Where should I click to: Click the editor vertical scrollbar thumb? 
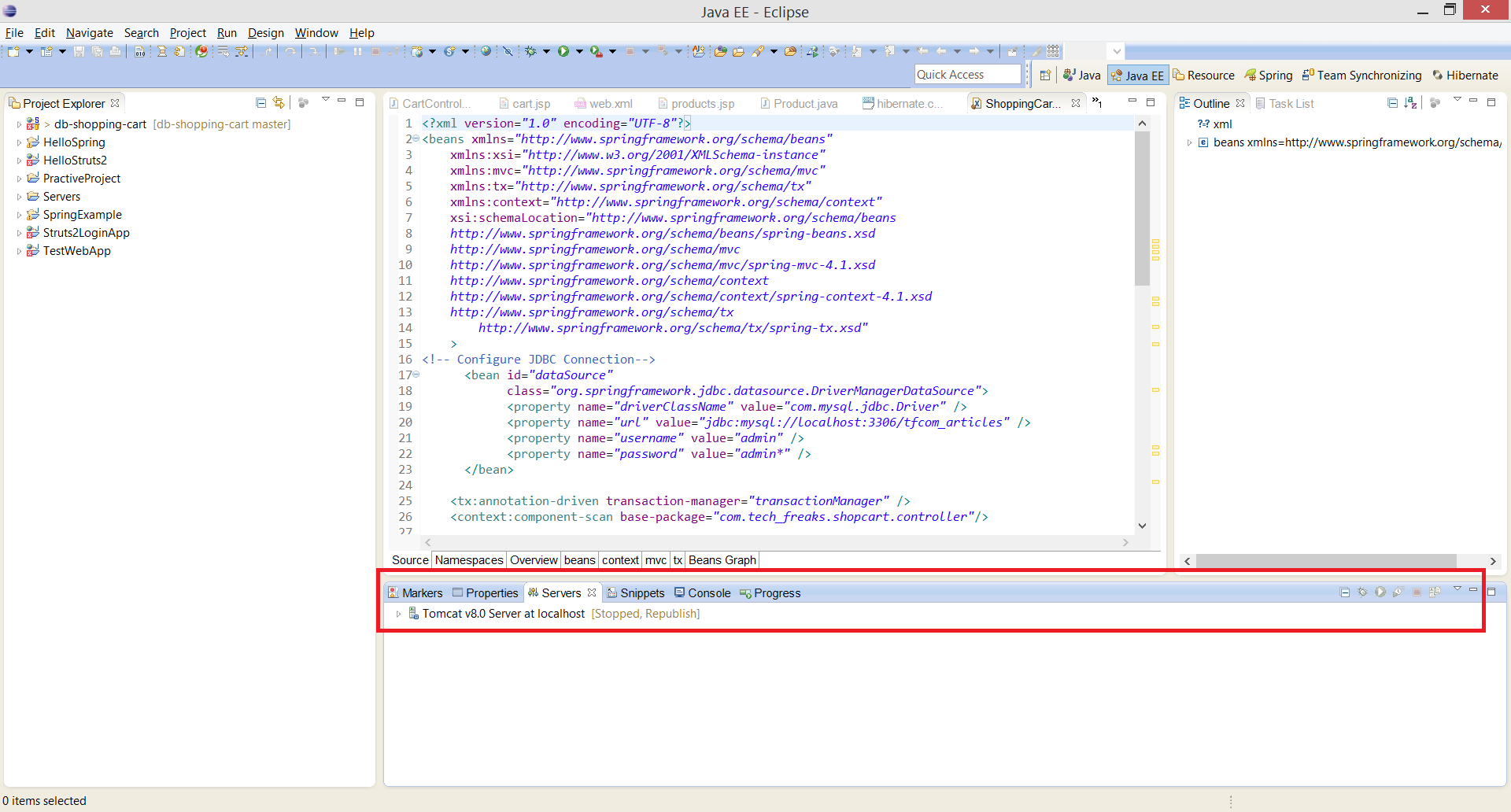[1143, 209]
